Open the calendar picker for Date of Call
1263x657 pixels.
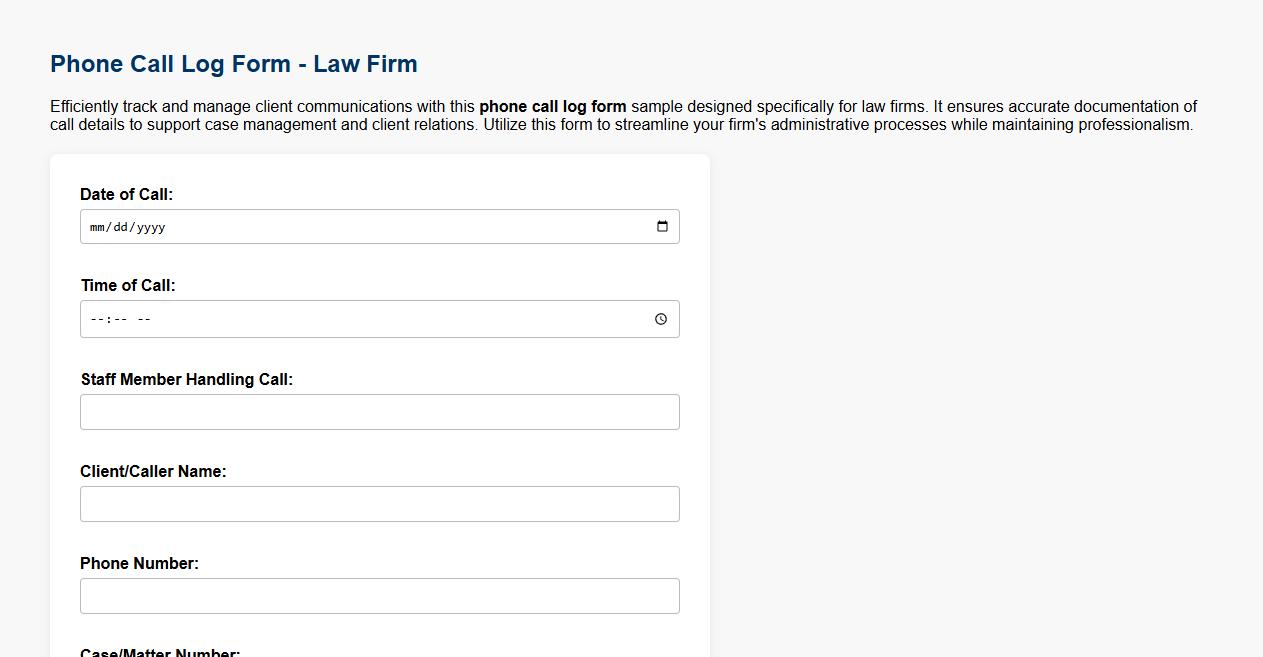point(661,226)
